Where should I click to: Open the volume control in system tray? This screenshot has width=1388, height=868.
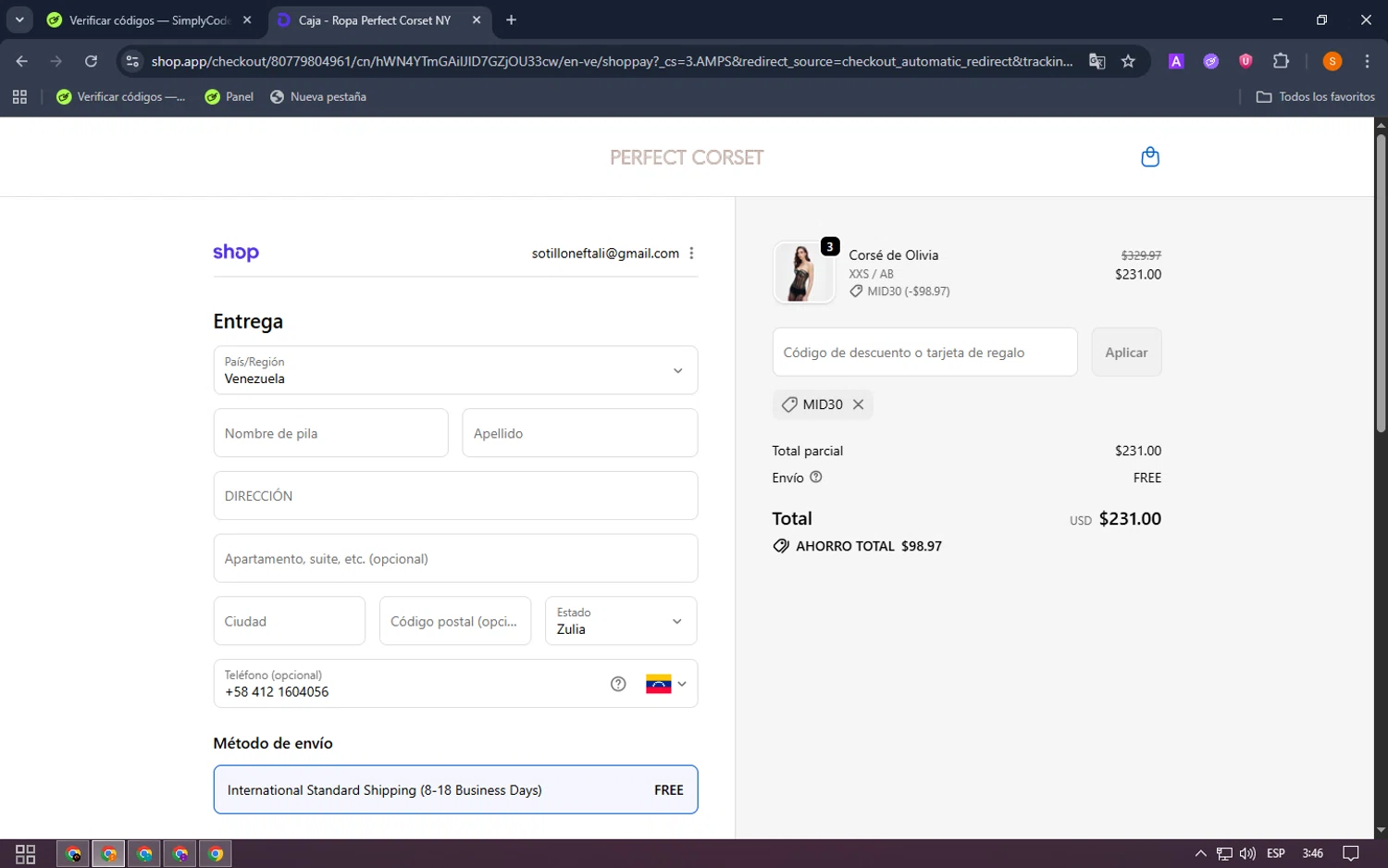[x=1248, y=853]
